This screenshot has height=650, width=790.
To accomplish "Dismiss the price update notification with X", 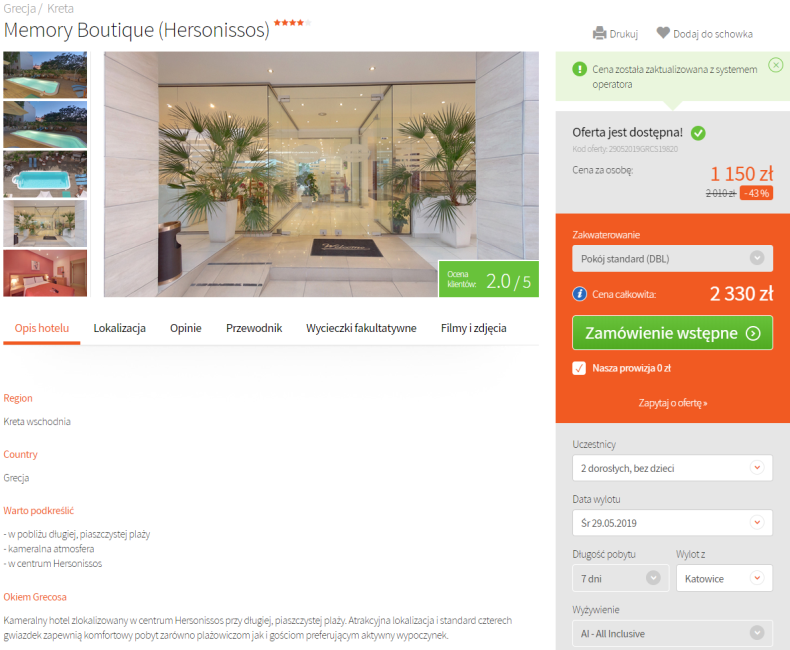I will pos(775,65).
